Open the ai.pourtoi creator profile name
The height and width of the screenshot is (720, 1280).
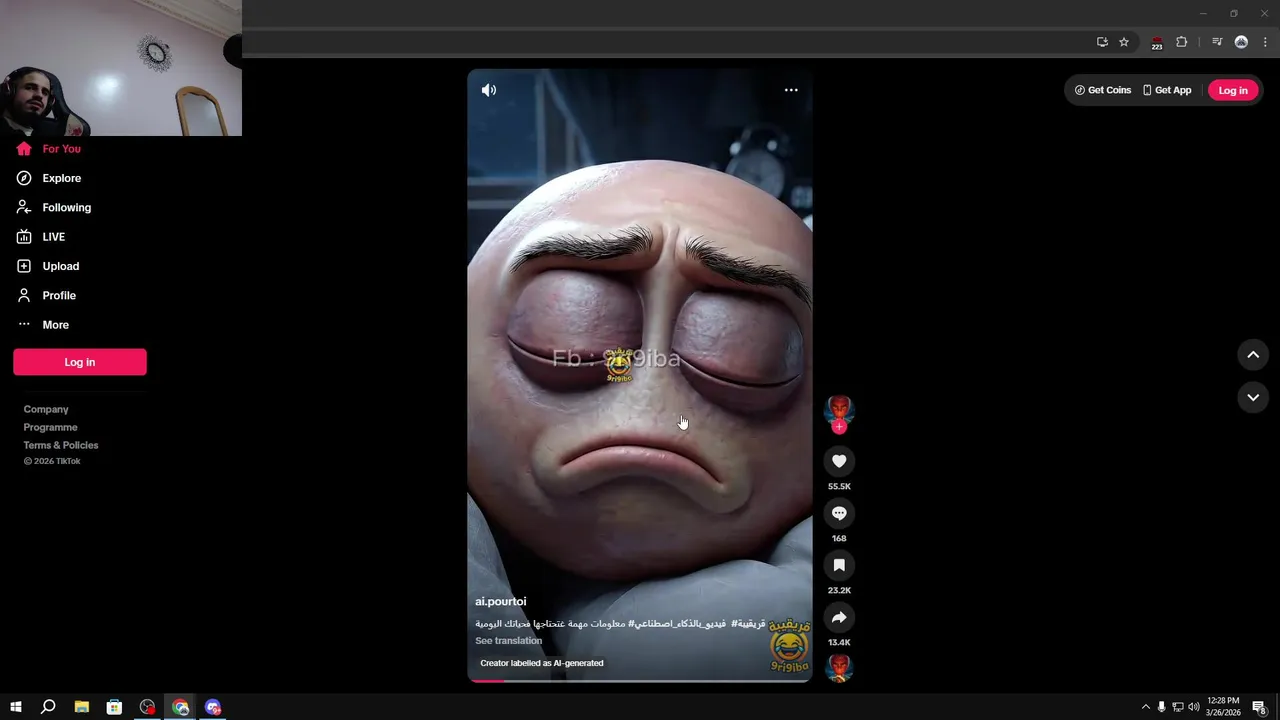500,601
